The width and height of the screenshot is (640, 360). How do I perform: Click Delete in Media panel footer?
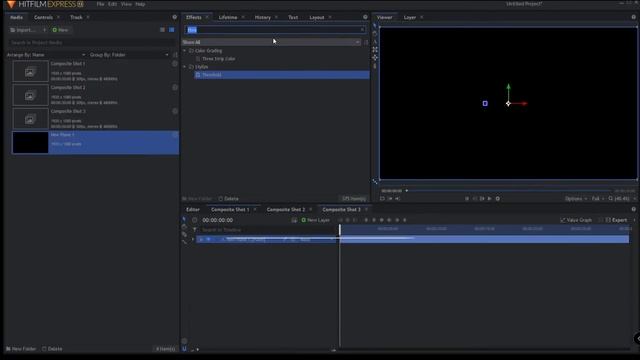(x=52, y=349)
